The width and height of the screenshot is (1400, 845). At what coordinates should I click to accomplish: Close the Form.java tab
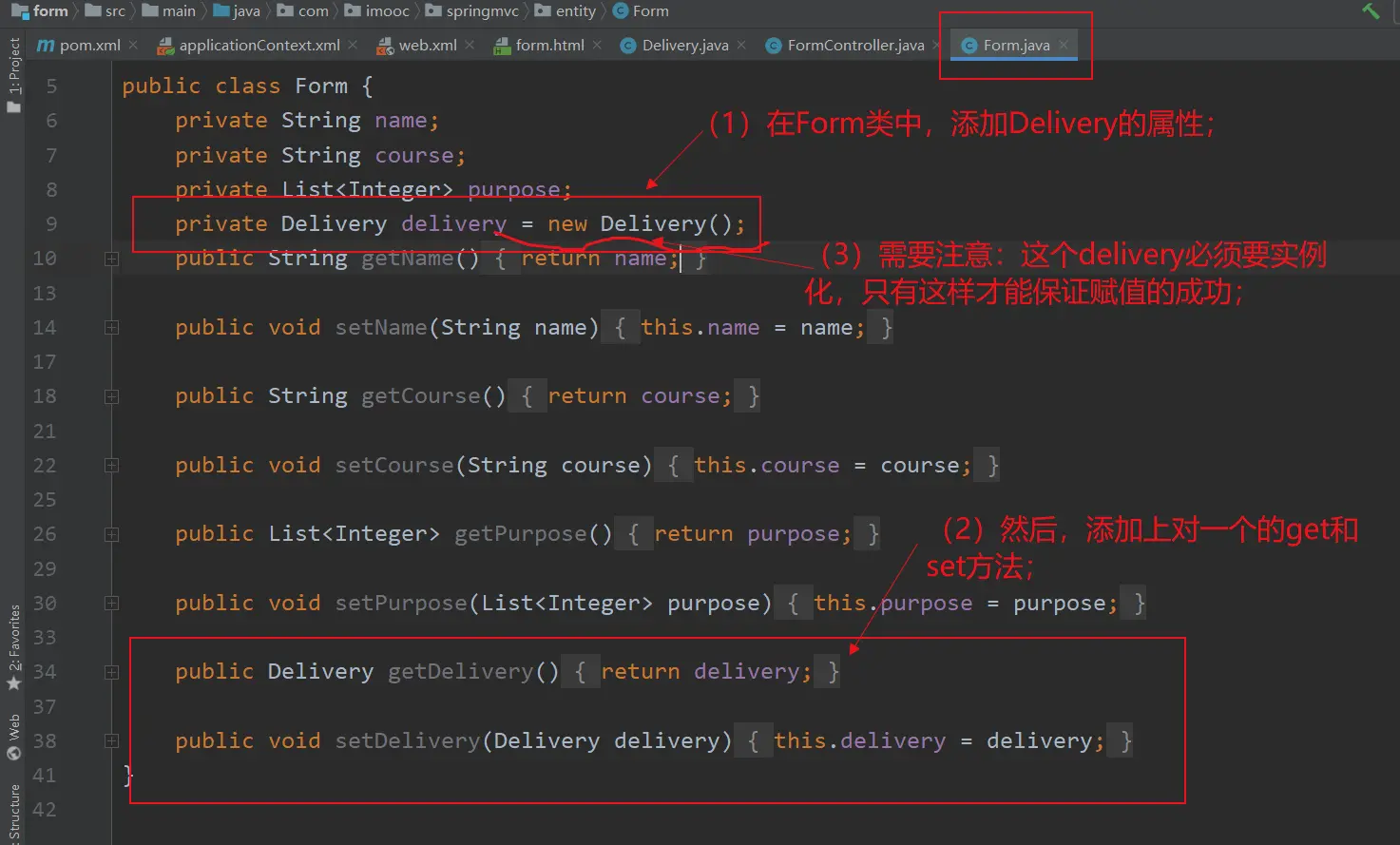[1064, 45]
